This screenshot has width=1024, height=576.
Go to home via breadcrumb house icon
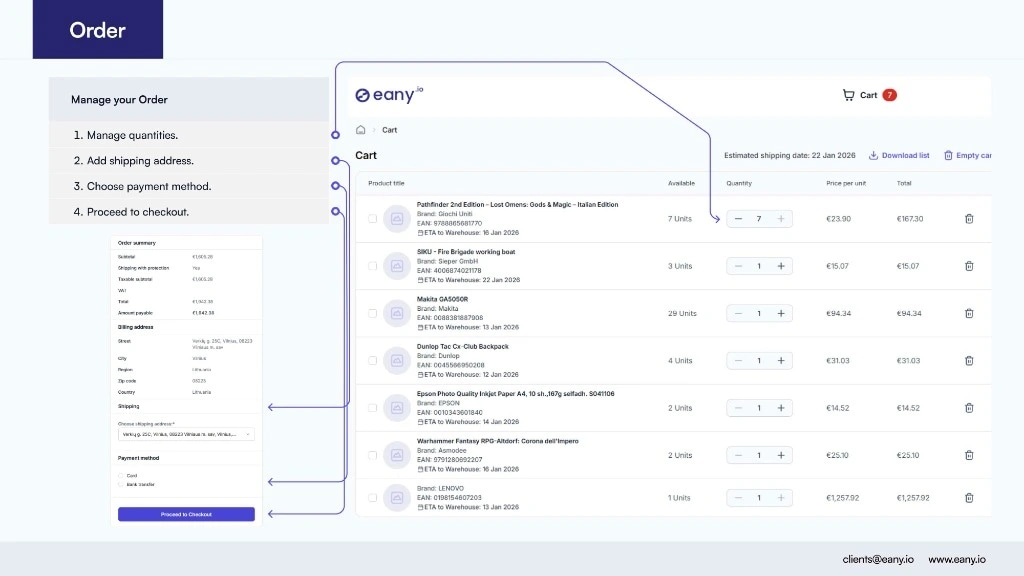point(360,130)
